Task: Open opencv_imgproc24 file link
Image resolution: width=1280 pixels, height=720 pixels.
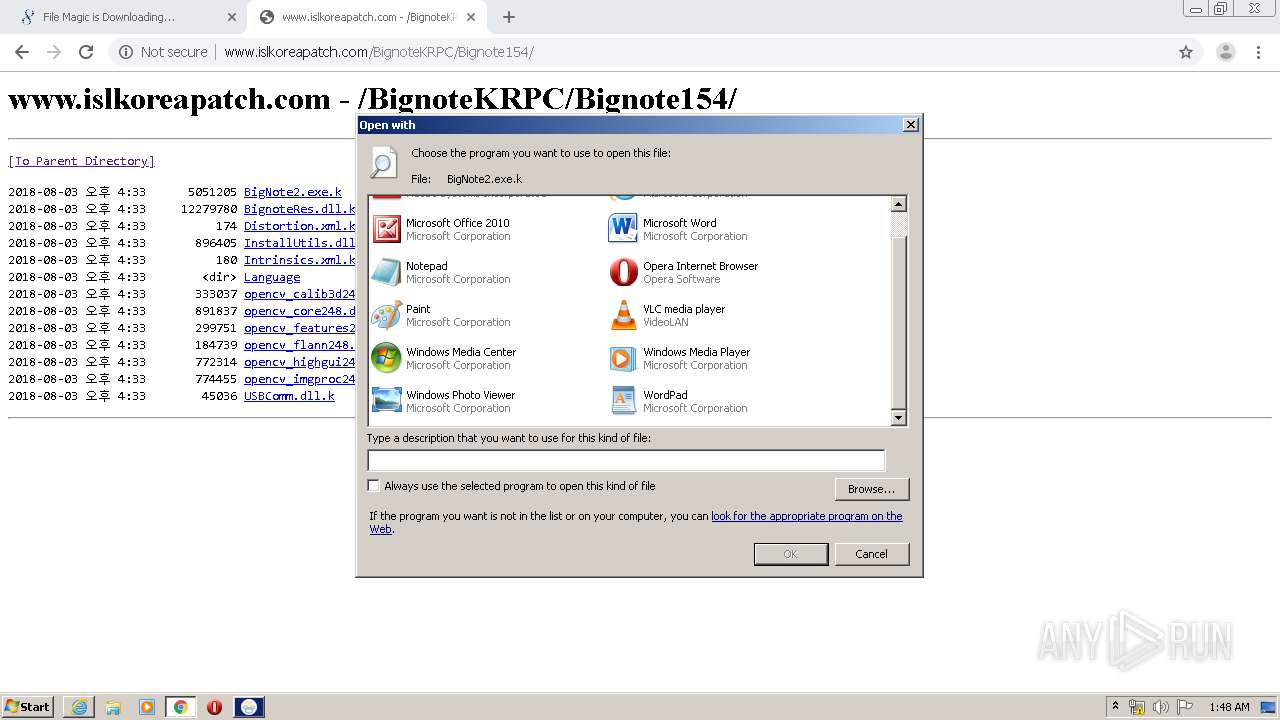Action: click(299, 379)
